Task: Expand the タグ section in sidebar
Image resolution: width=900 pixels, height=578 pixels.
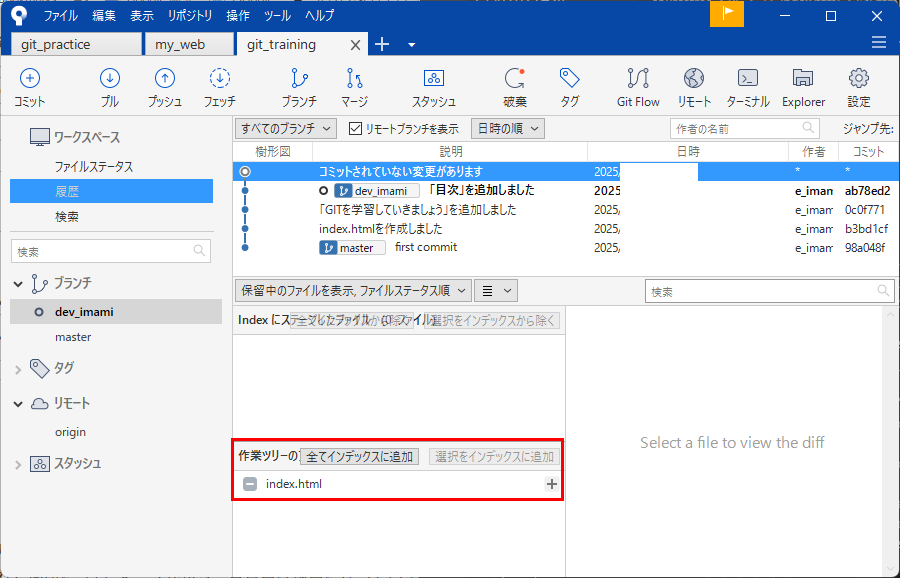Action: (18, 368)
